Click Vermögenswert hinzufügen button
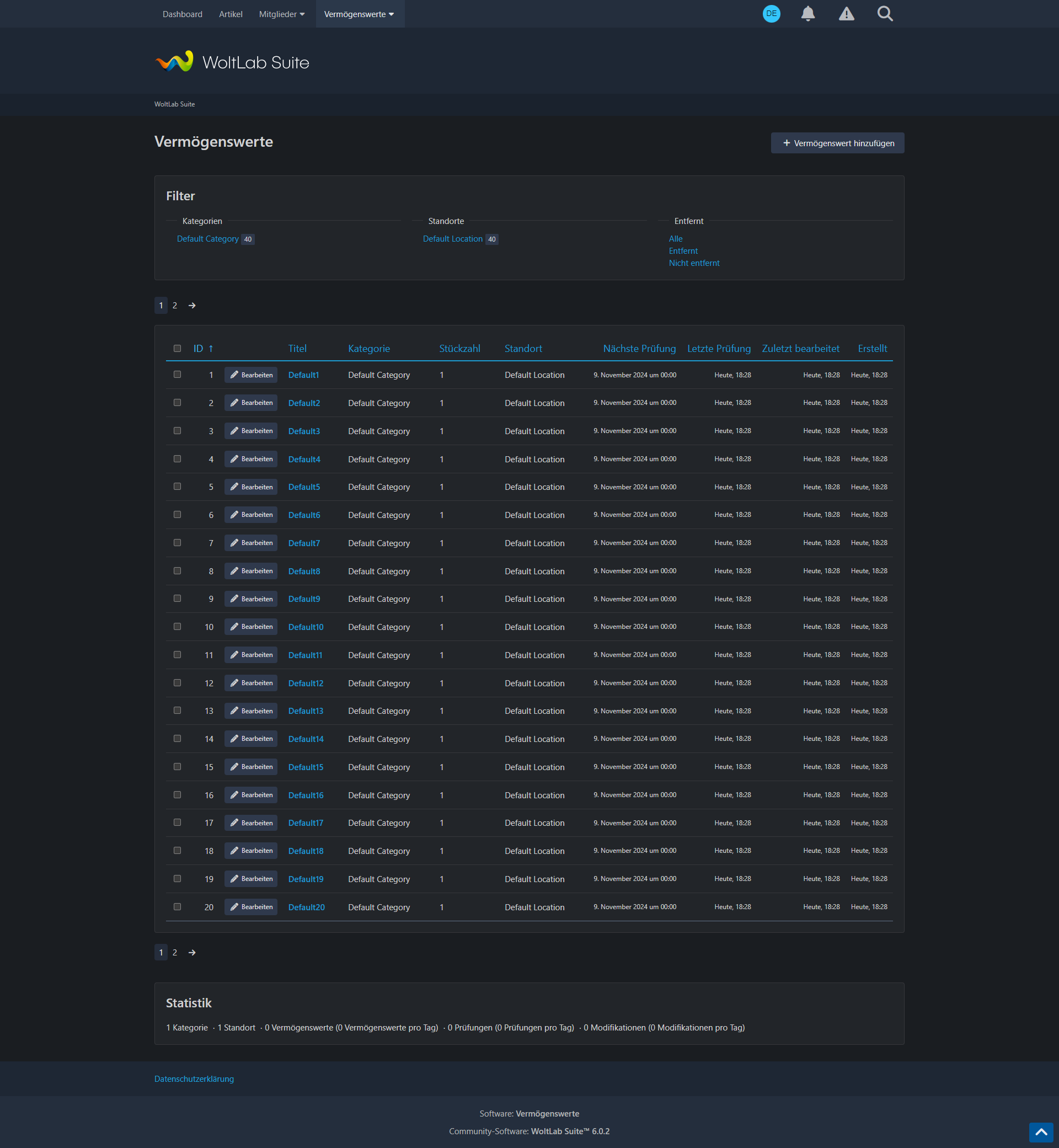Image resolution: width=1059 pixels, height=1148 pixels. click(x=837, y=143)
